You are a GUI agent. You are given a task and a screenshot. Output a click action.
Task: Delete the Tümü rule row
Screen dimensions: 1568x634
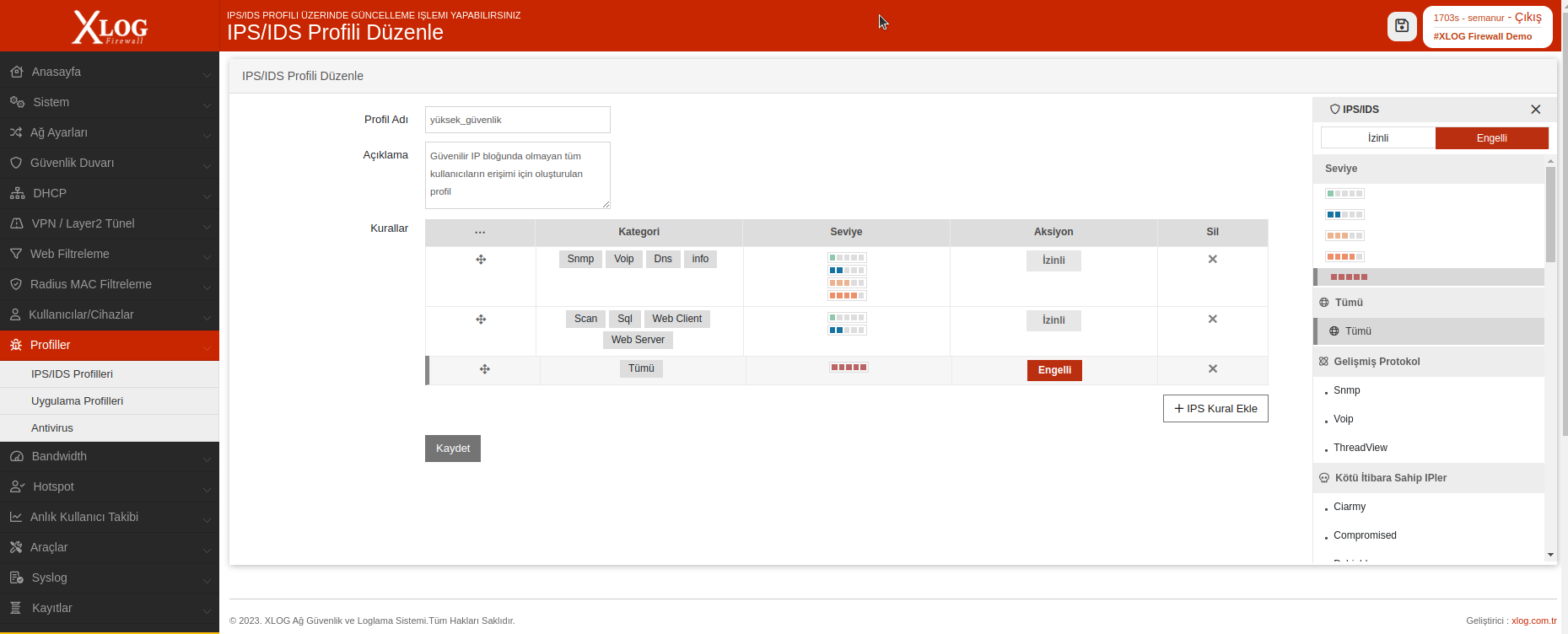(1212, 369)
